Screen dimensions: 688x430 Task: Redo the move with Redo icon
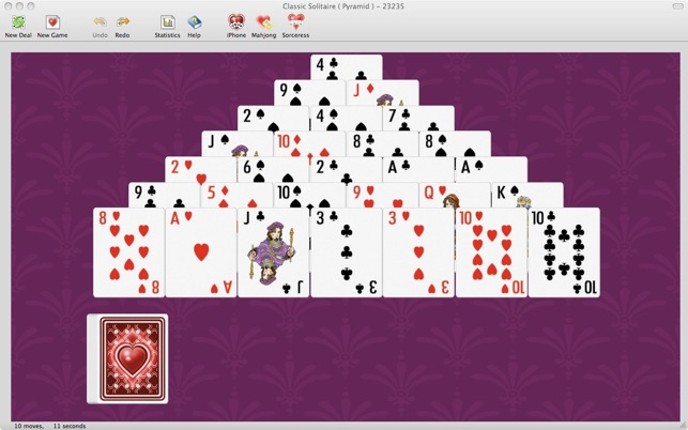(122, 26)
